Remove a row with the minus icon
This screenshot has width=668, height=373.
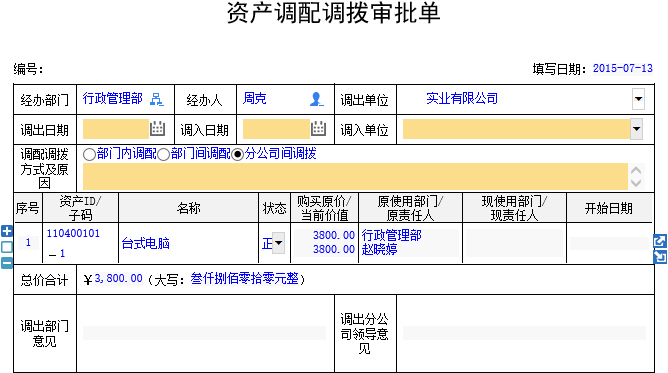(7, 263)
